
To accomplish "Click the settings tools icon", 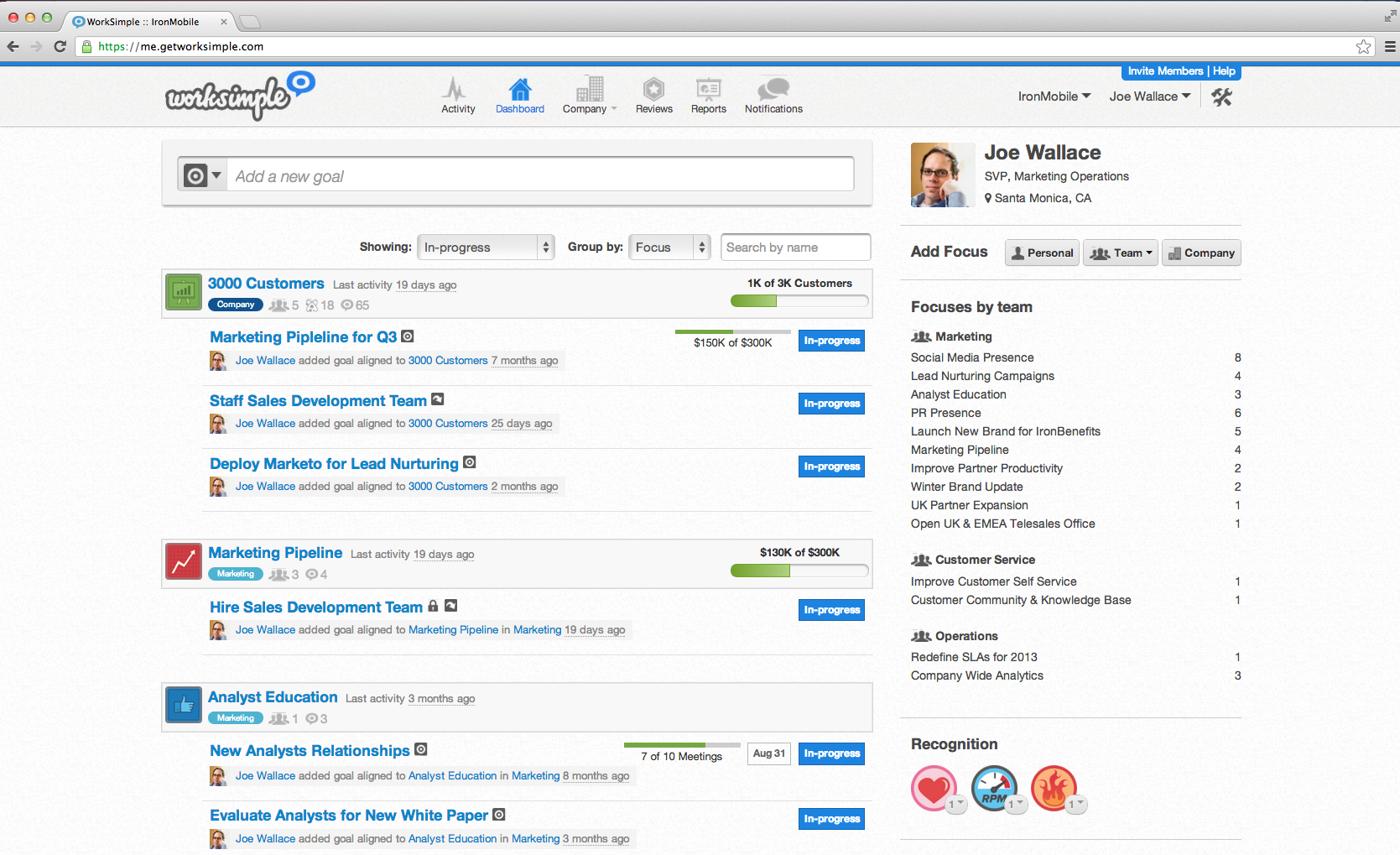I will (x=1221, y=97).
